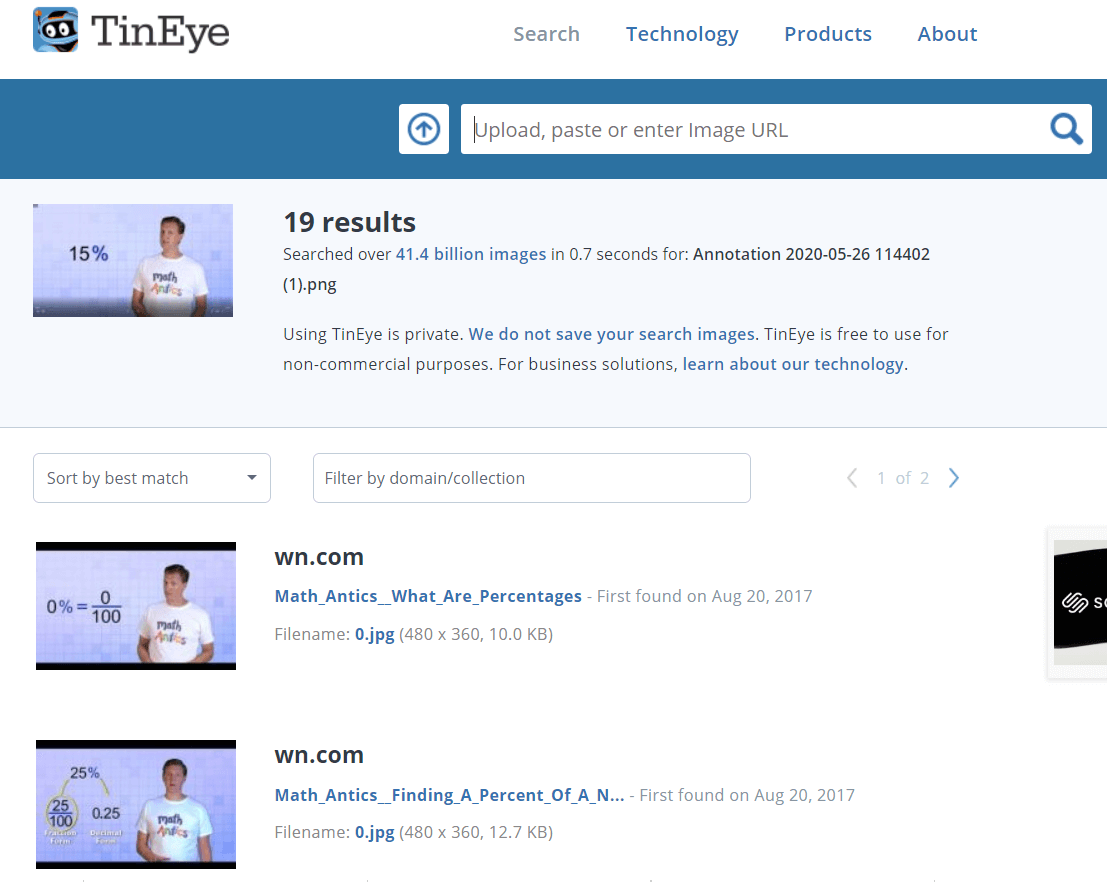The width and height of the screenshot is (1107, 882).
Task: Go to next results page arrow
Action: (953, 478)
